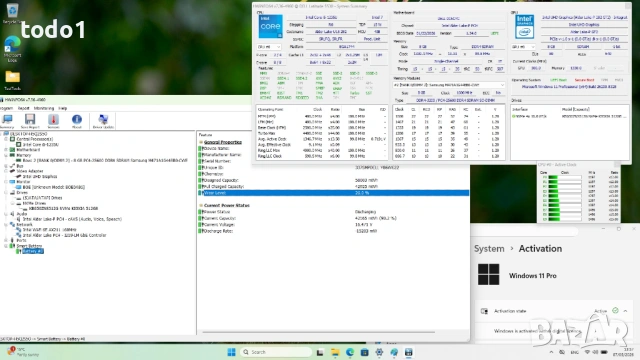This screenshot has width=640, height=360.
Task: Select the Central Processor(s) tree node
Action: [34, 139]
